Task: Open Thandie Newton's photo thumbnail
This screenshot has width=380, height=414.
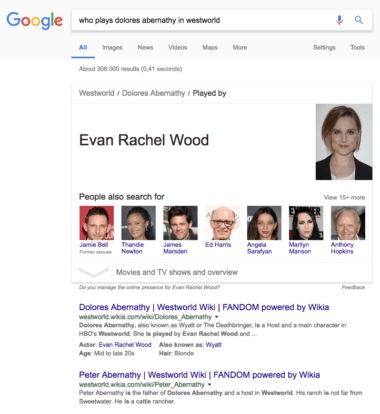Action: [138, 223]
